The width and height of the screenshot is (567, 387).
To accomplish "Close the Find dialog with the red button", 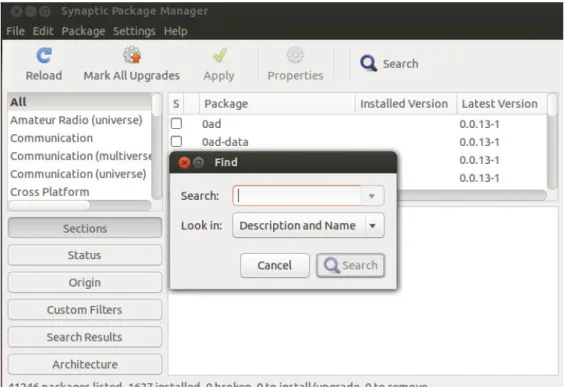I will [184, 163].
